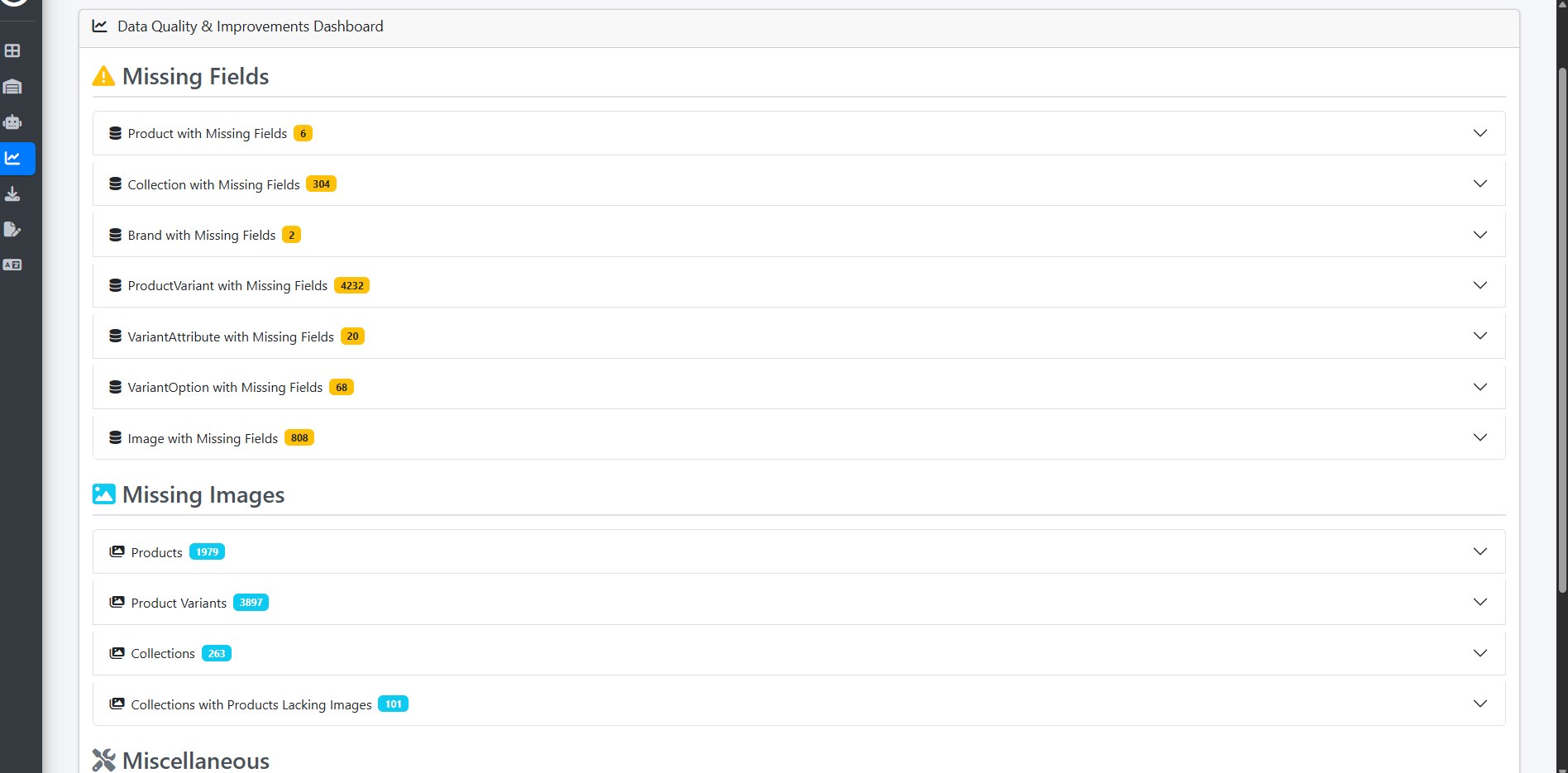Expand Product with Missing Fields chevron
Image resolution: width=1568 pixels, height=773 pixels.
1480,133
